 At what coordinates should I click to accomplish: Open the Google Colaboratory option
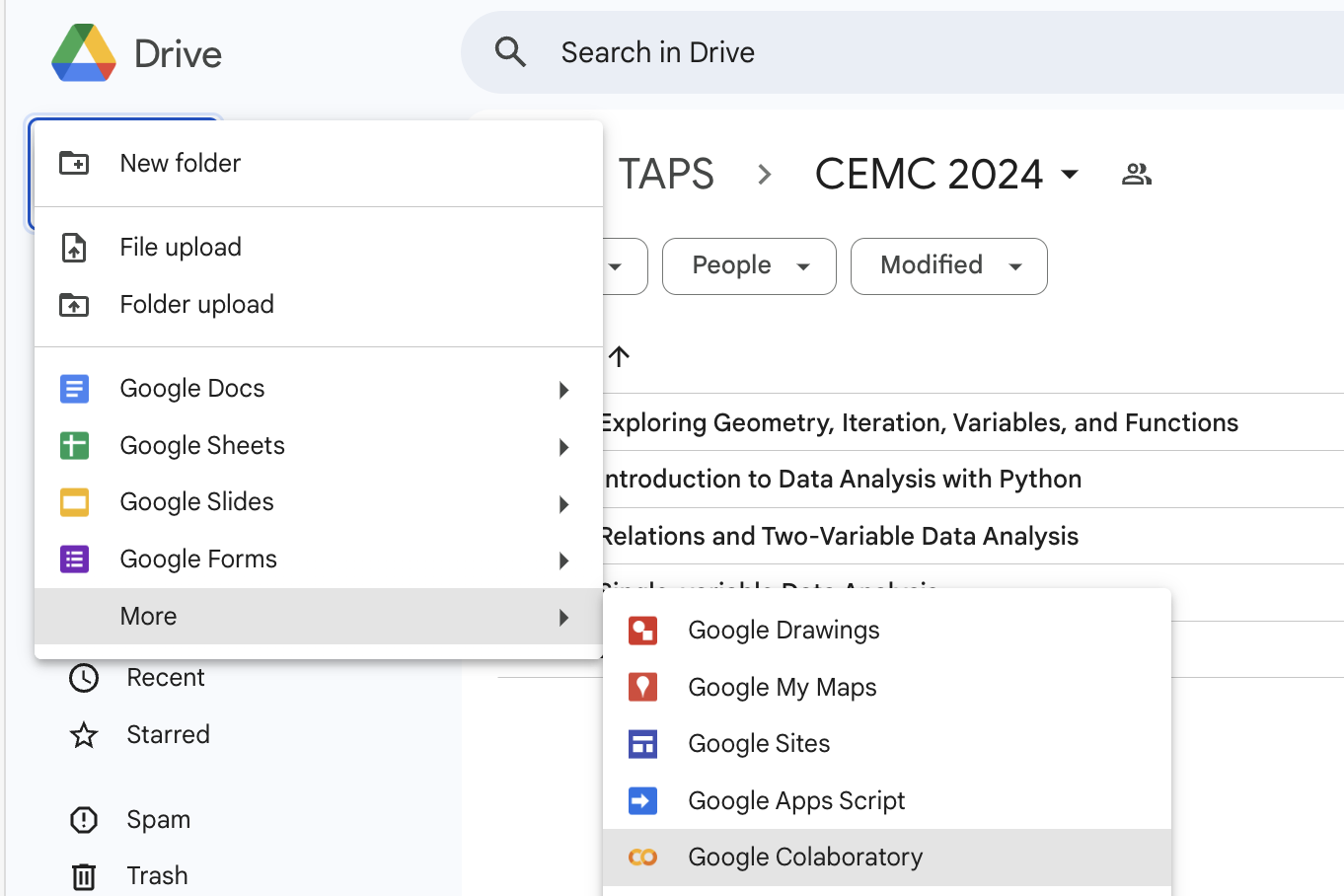pyautogui.click(x=805, y=858)
